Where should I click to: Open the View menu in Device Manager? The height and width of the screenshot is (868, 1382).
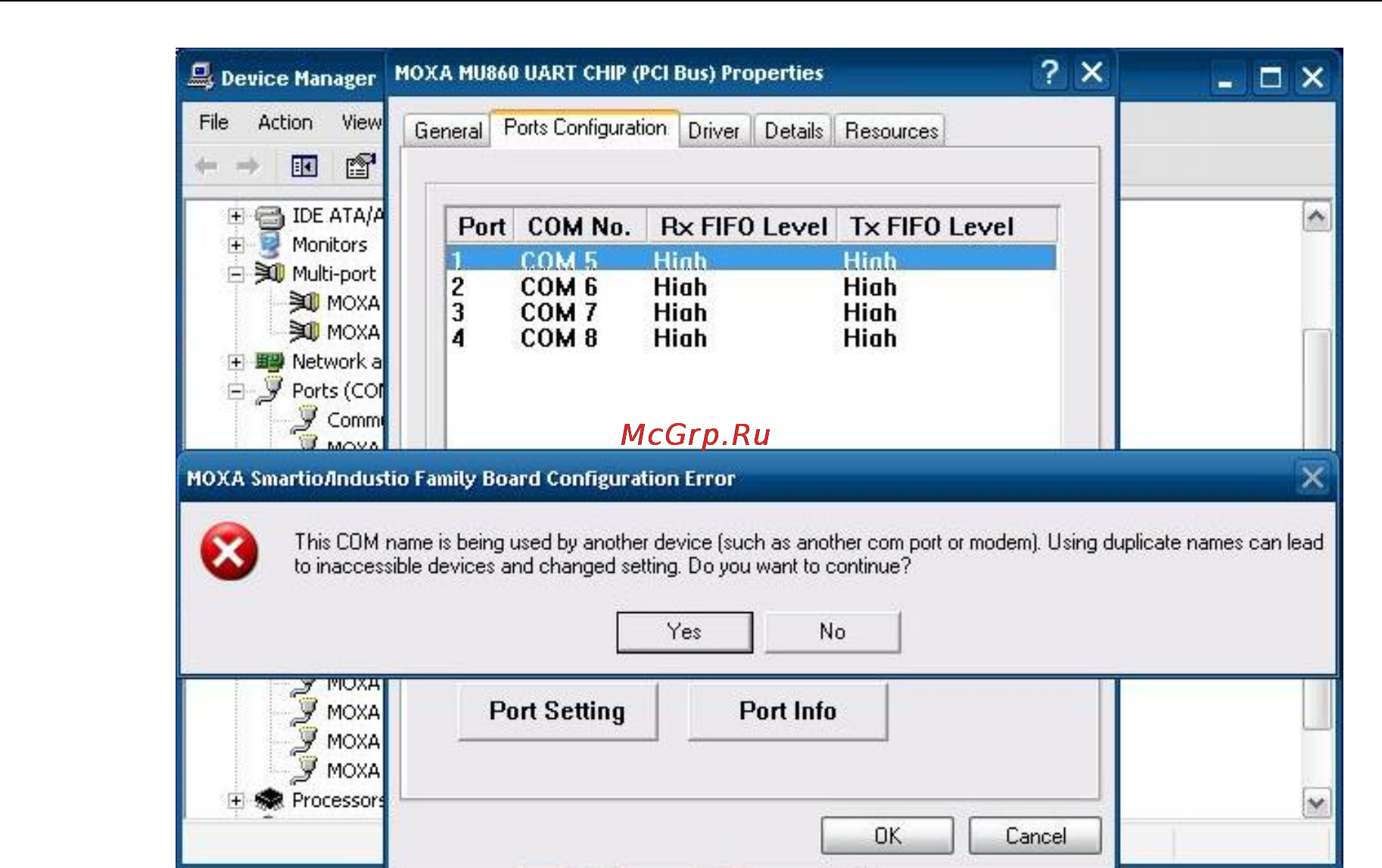point(362,123)
